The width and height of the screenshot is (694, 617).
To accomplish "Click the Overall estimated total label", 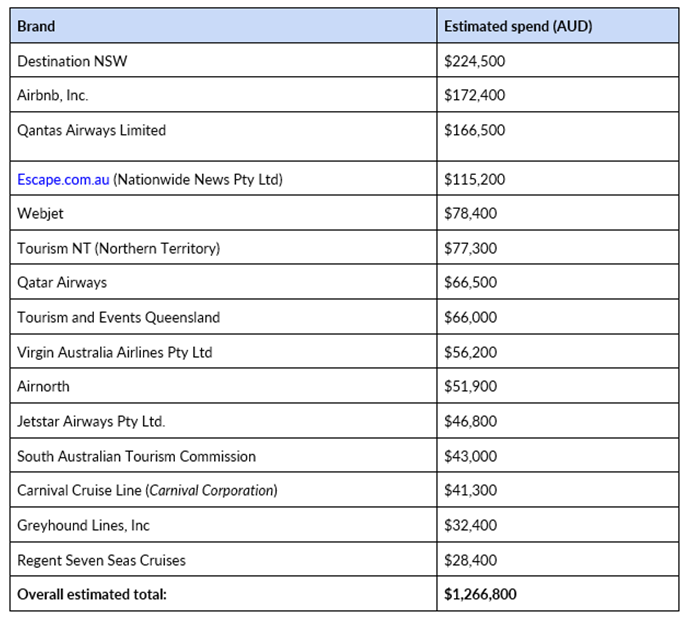I will 92,594.
